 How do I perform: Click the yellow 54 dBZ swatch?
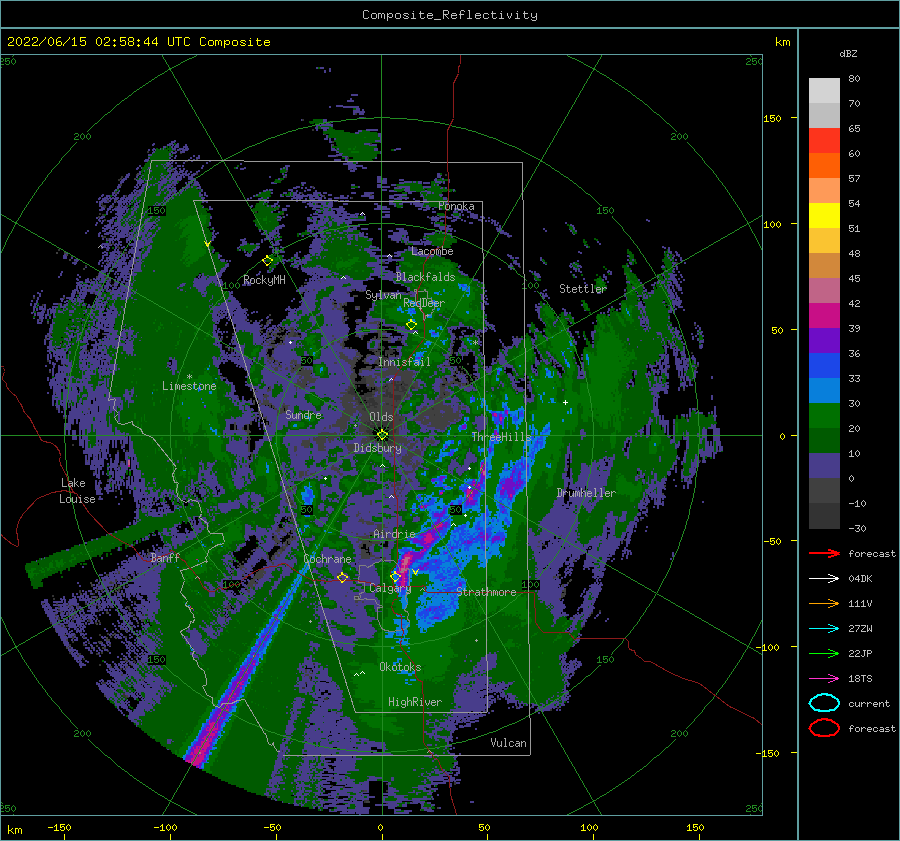point(824,215)
